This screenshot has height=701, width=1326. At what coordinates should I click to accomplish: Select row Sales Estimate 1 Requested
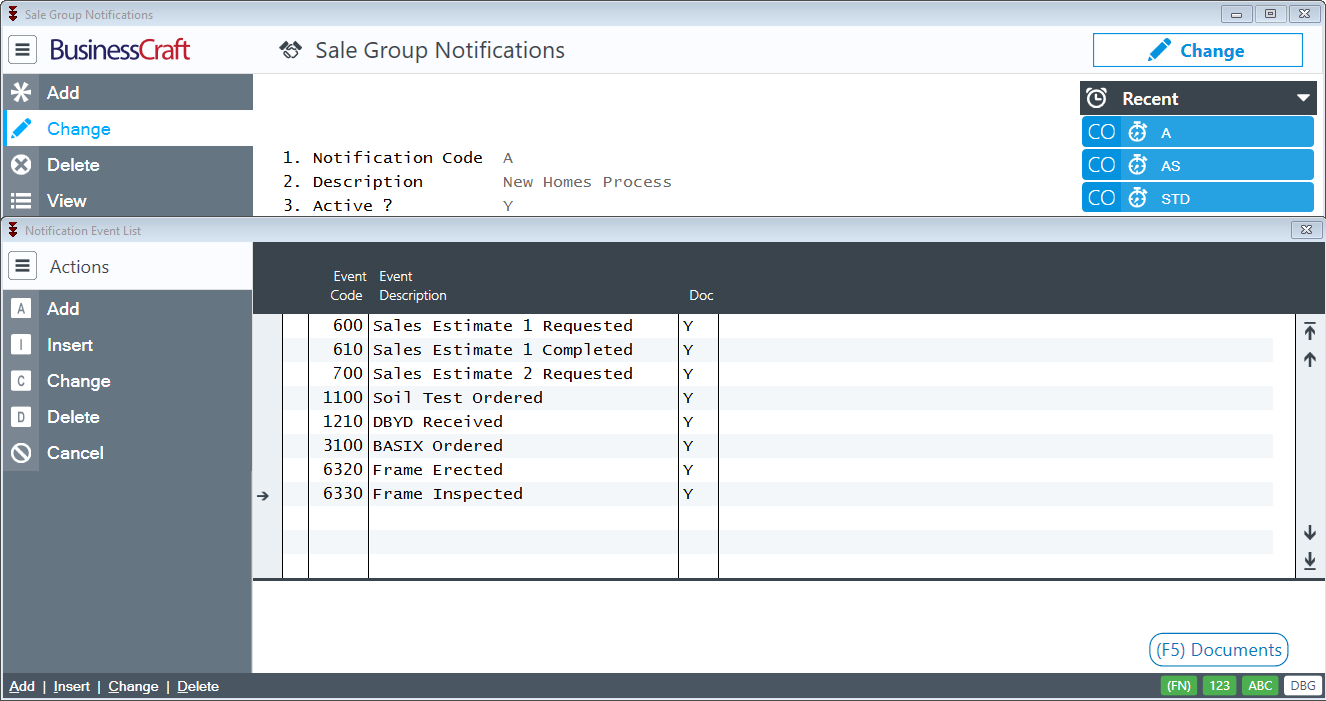pos(777,326)
